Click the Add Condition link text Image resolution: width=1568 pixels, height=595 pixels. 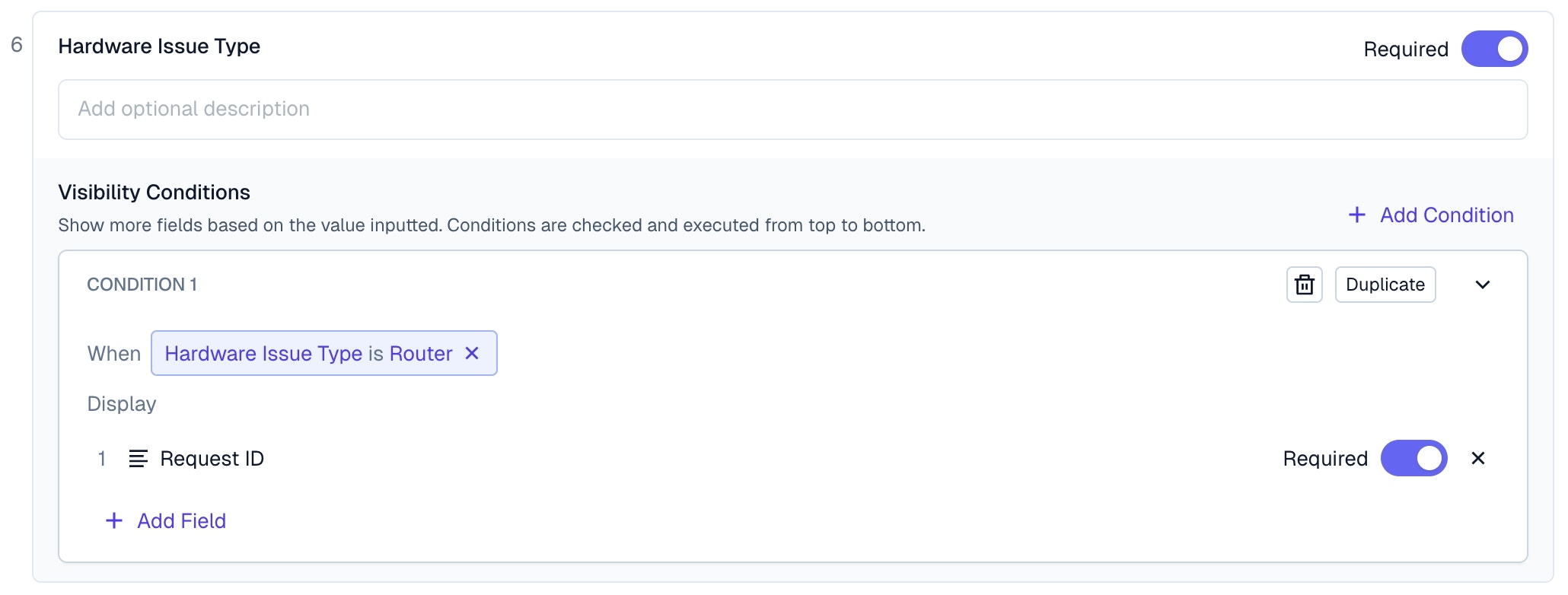click(1446, 215)
